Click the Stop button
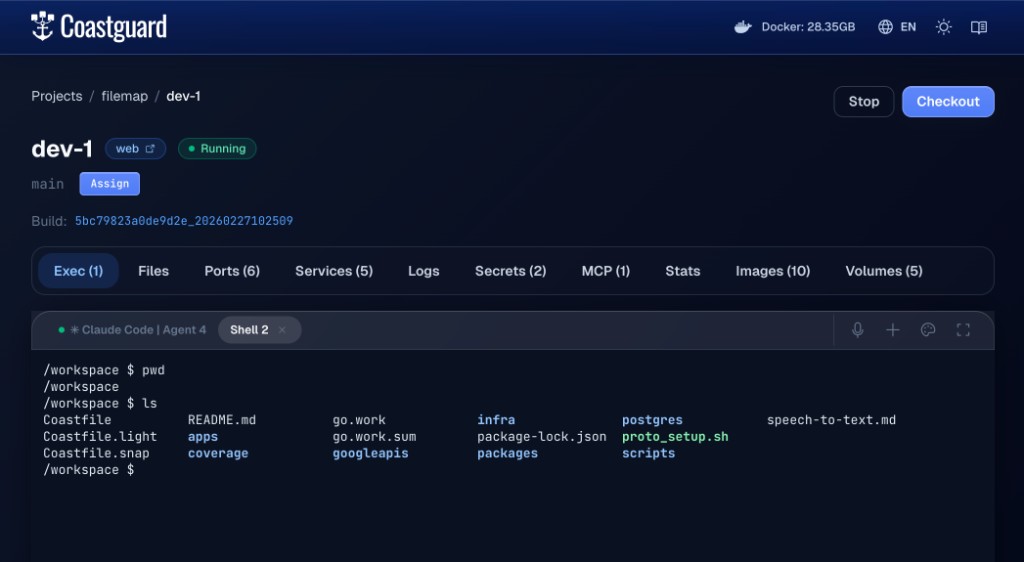Image resolution: width=1024 pixels, height=562 pixels. 863,102
